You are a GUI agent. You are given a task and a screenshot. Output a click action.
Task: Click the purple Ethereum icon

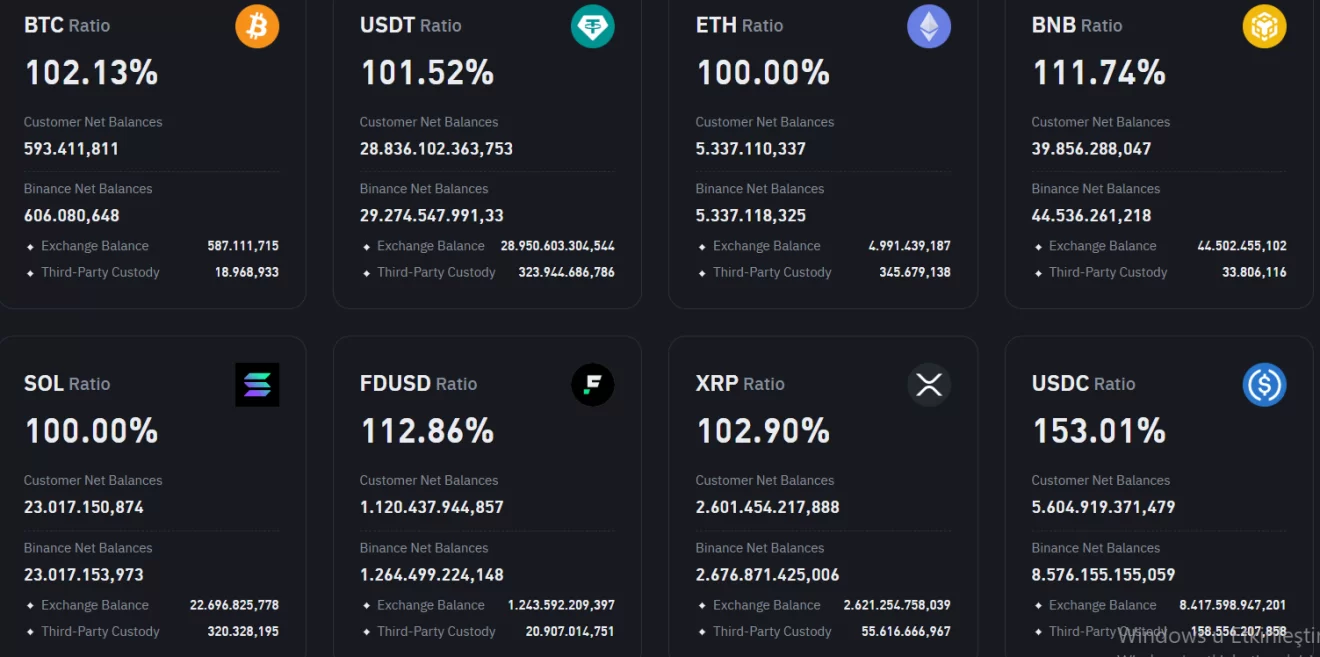pyautogui.click(x=928, y=26)
